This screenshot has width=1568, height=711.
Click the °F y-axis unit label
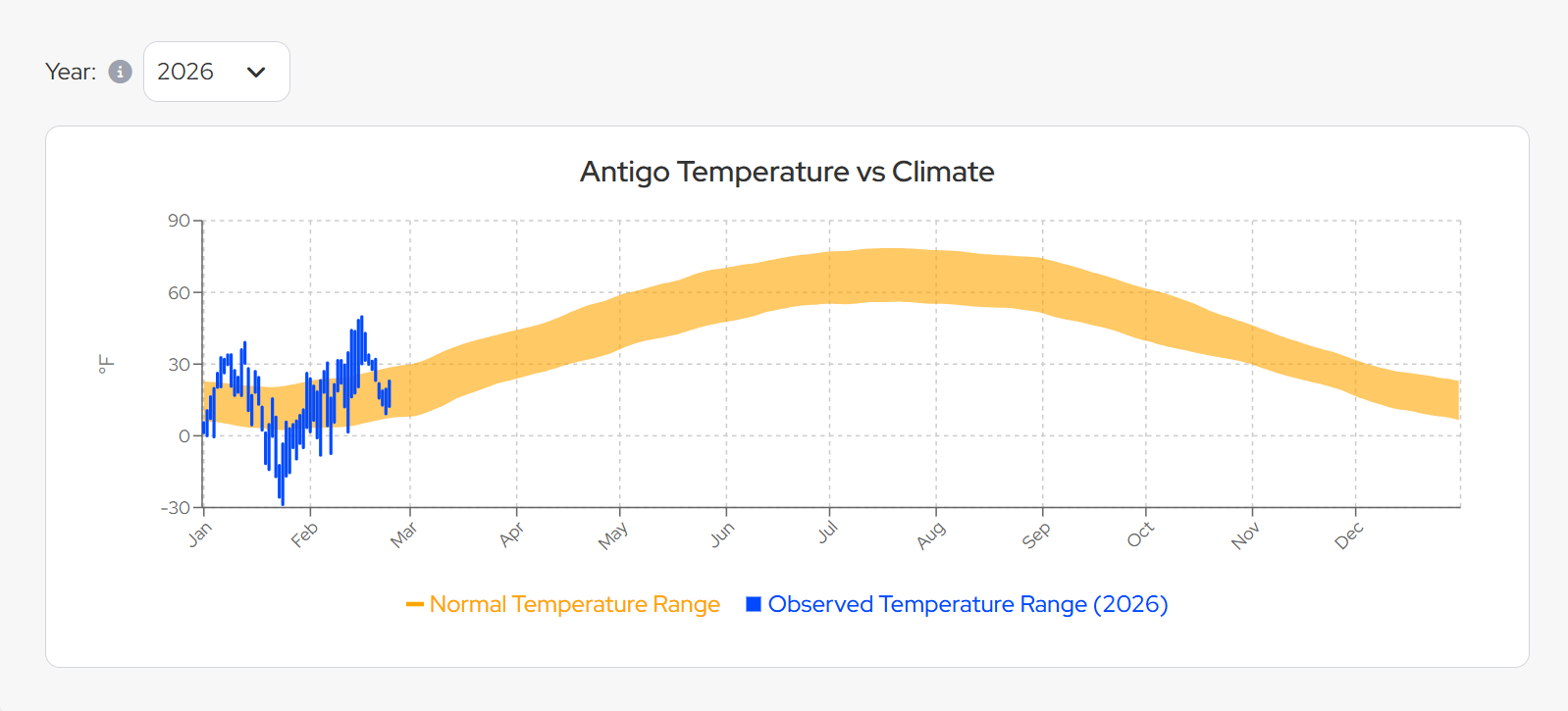(106, 365)
